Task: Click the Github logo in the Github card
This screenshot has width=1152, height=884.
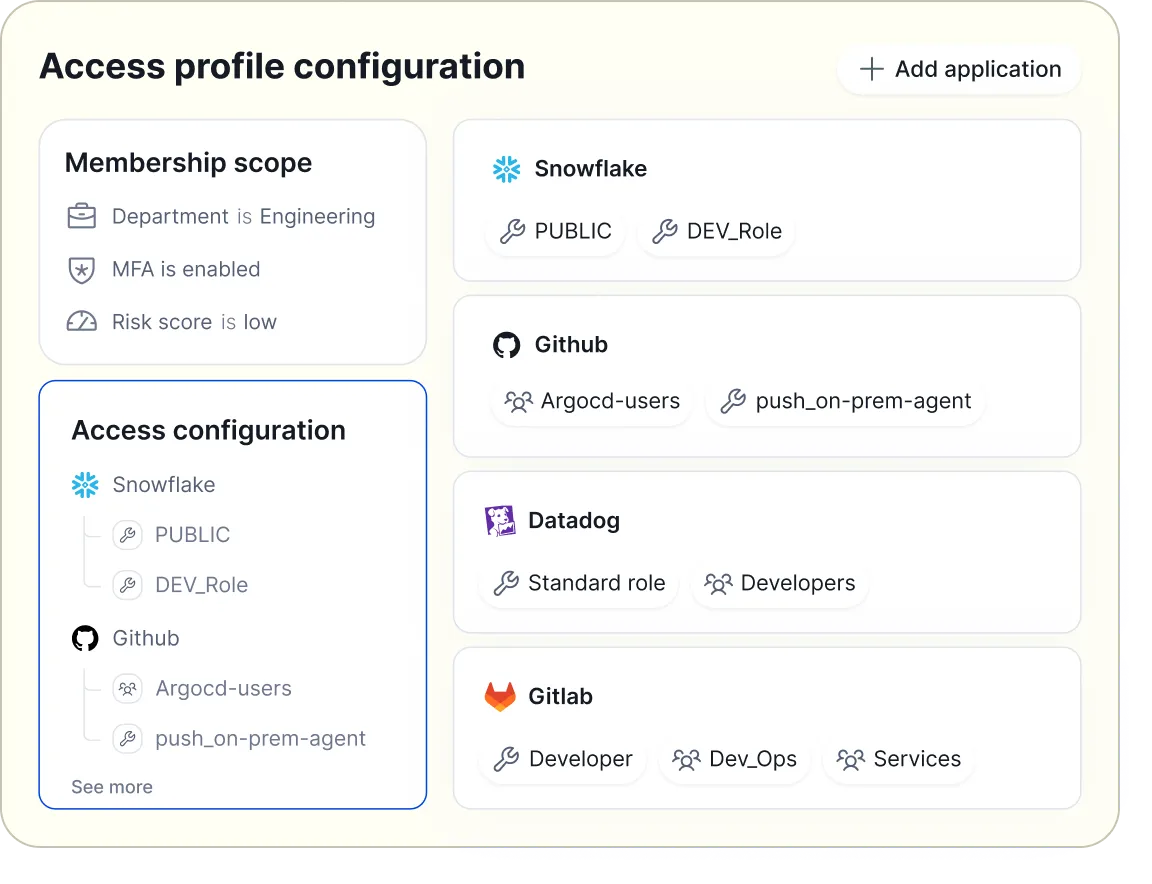Action: tap(506, 345)
